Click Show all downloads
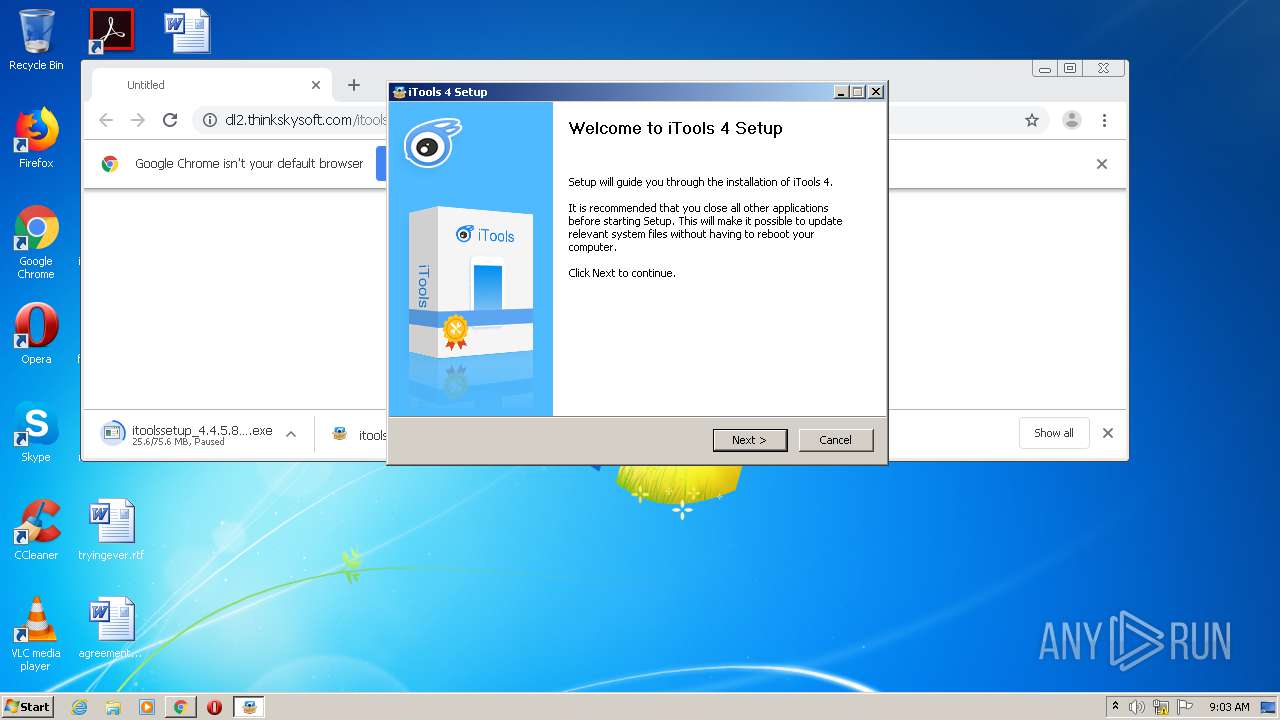The height and width of the screenshot is (720, 1280). (1054, 433)
